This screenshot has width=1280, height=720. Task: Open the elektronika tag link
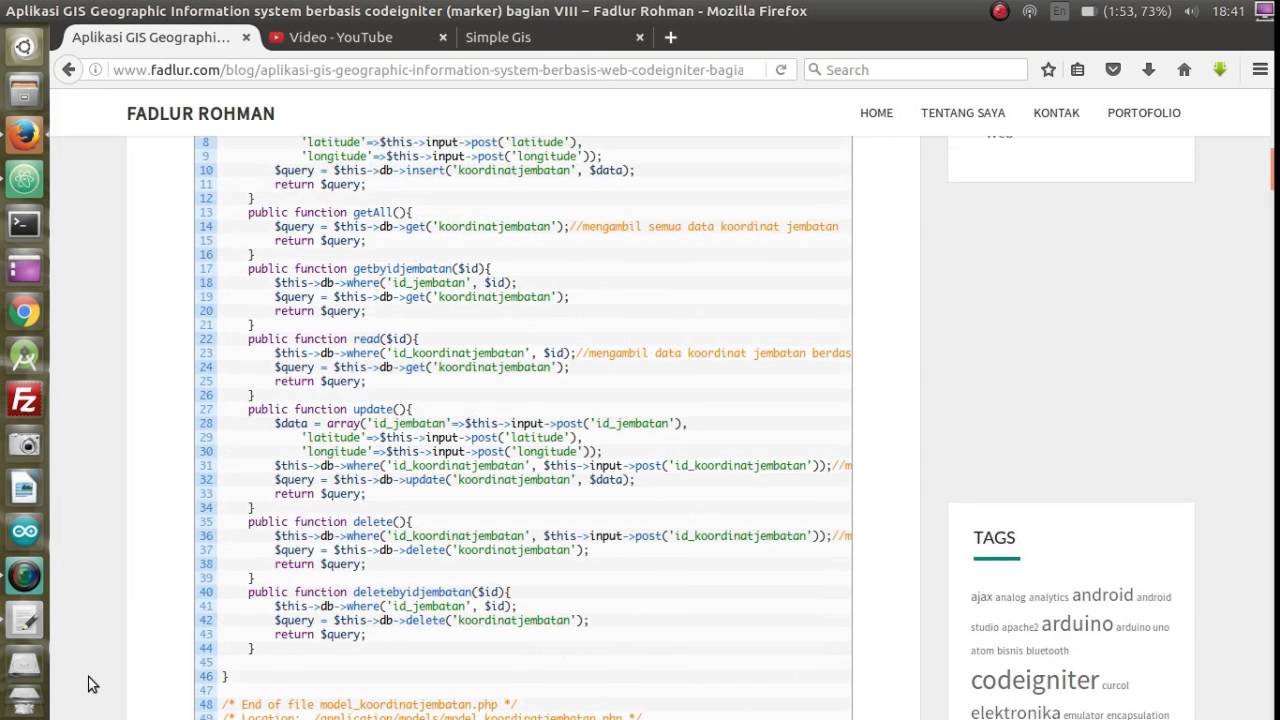(x=1015, y=713)
